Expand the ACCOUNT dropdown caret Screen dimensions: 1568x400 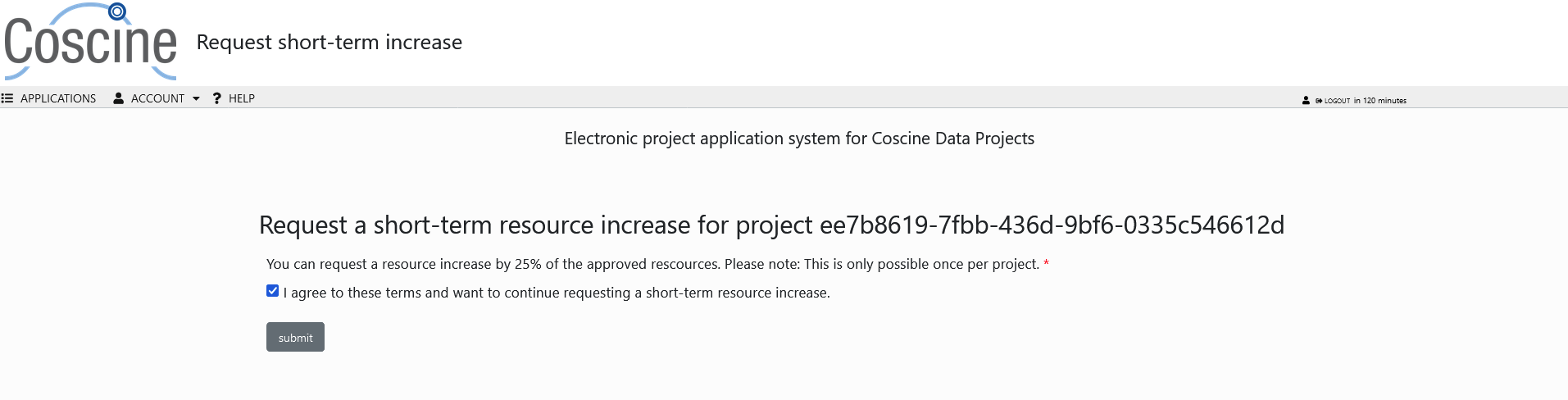pos(196,98)
